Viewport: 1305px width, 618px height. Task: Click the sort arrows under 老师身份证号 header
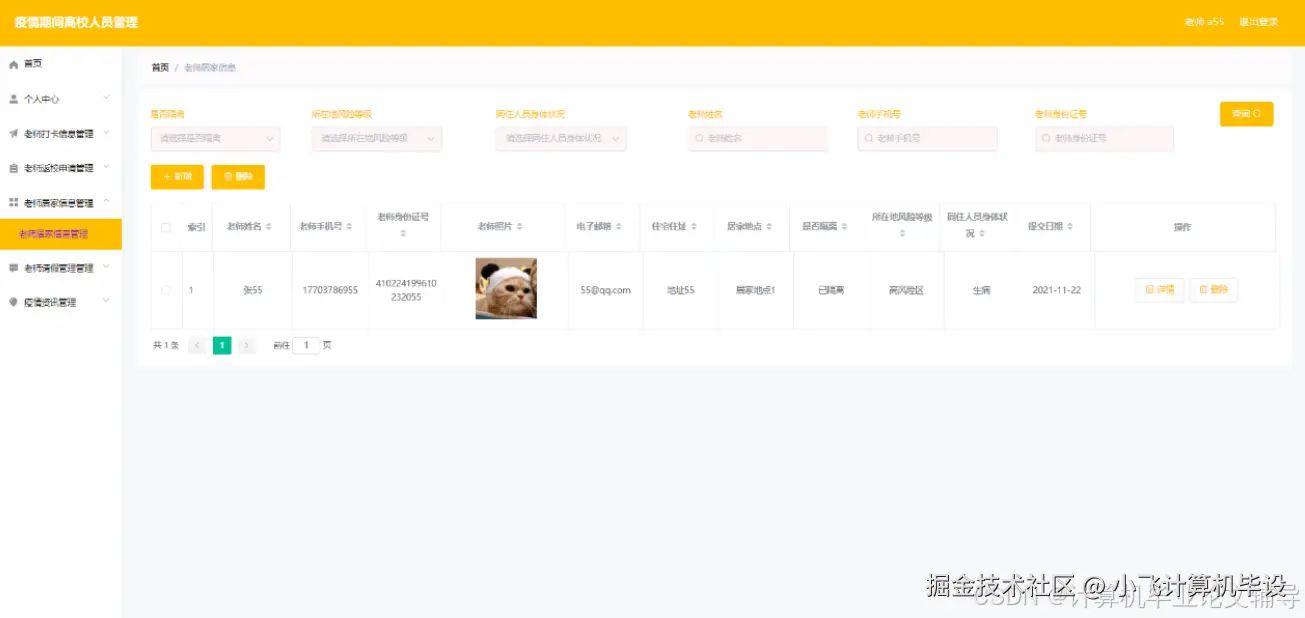(x=403, y=233)
